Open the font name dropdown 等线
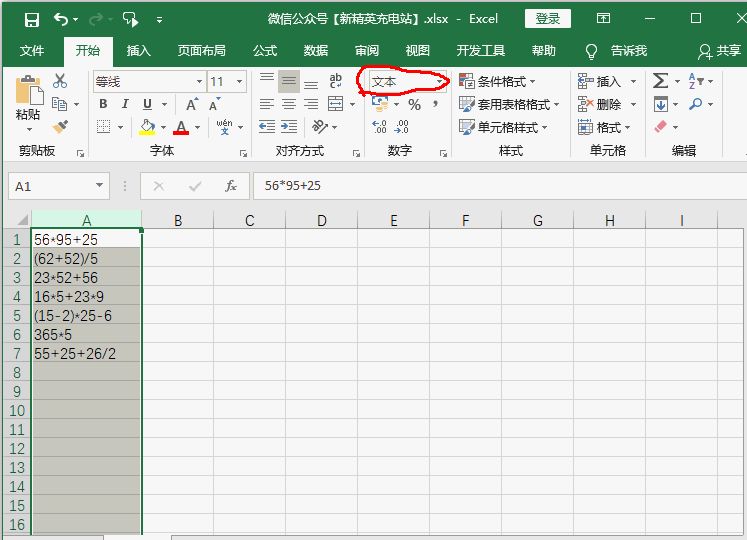This screenshot has width=747, height=540. pos(199,82)
